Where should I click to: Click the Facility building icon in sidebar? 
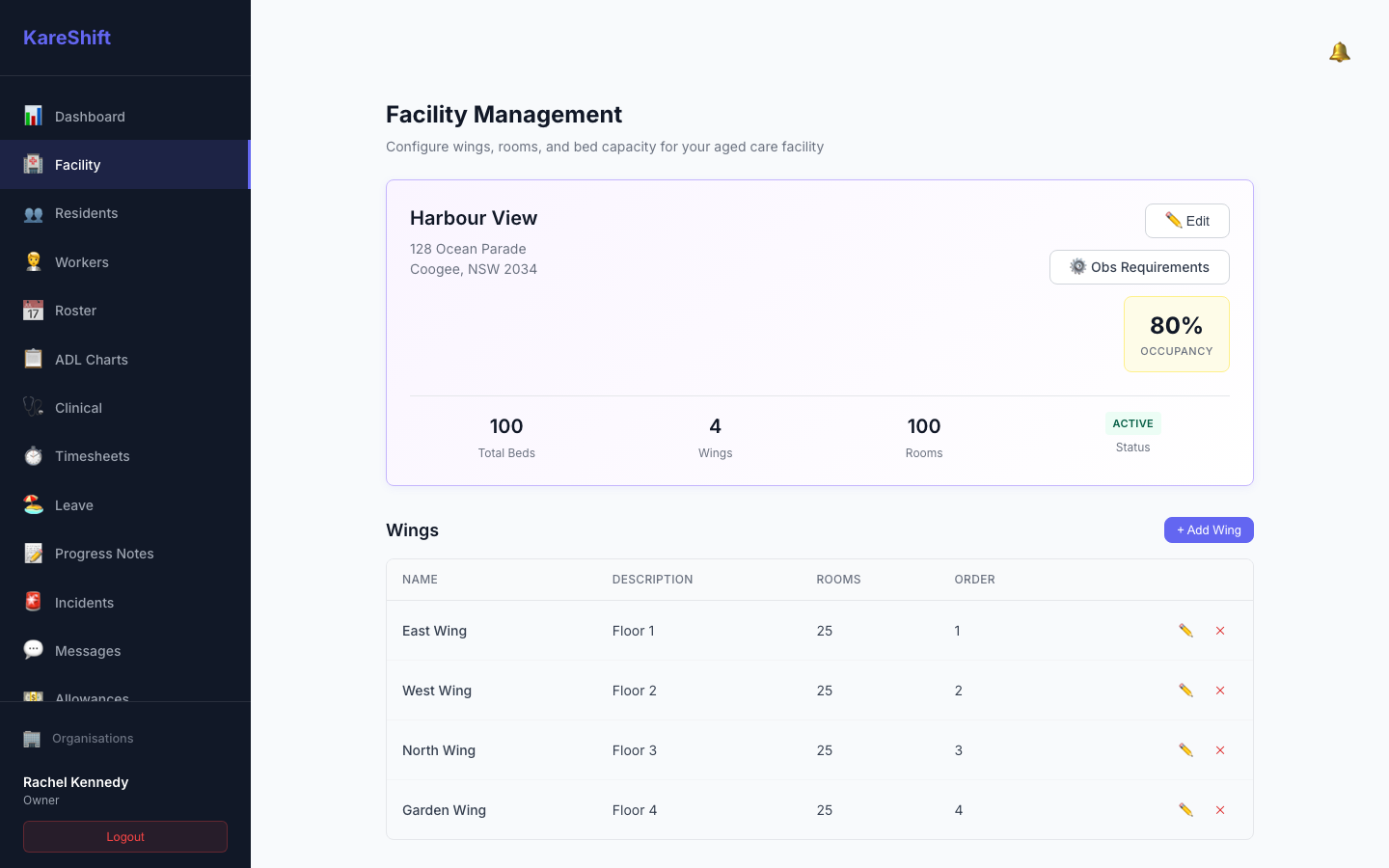33,164
